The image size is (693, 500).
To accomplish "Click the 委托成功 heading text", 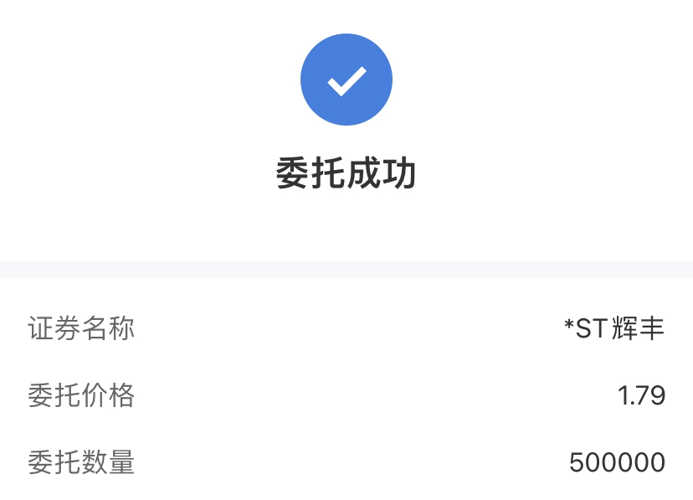I will click(346, 174).
